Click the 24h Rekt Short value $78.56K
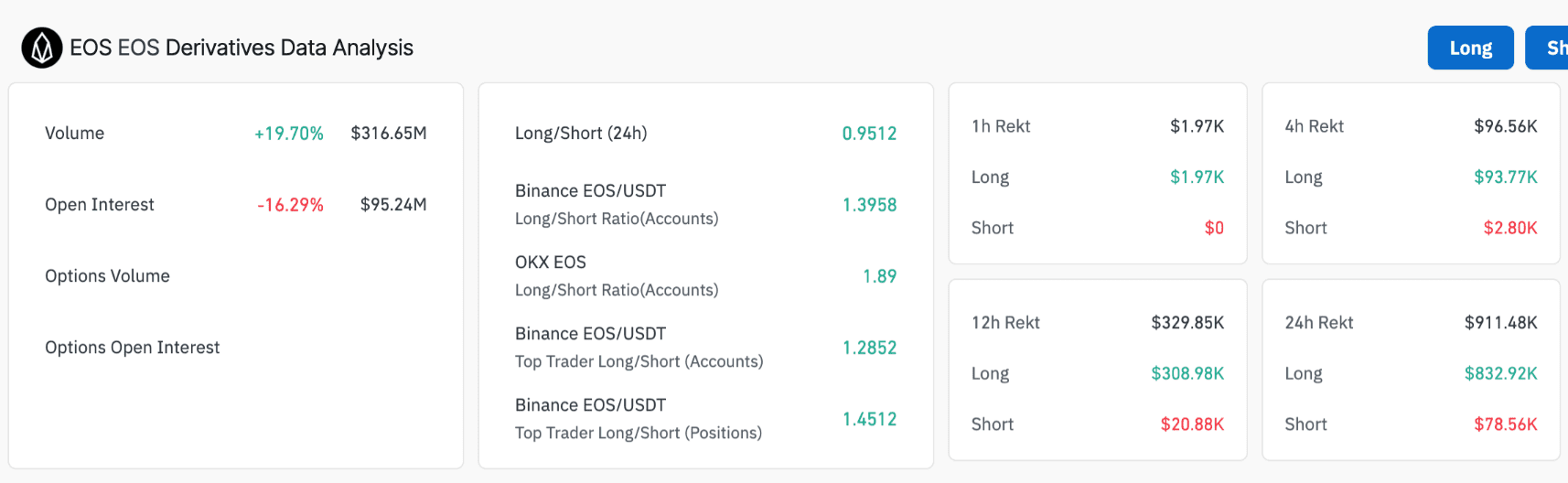 pos(1505,424)
